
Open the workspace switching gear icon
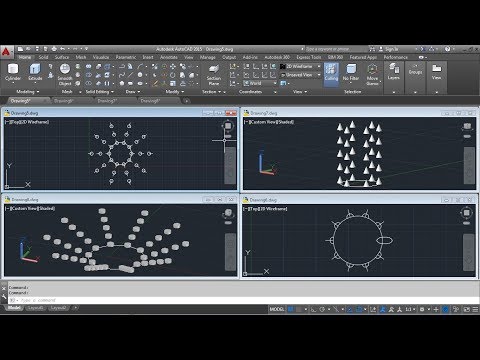[422, 309]
